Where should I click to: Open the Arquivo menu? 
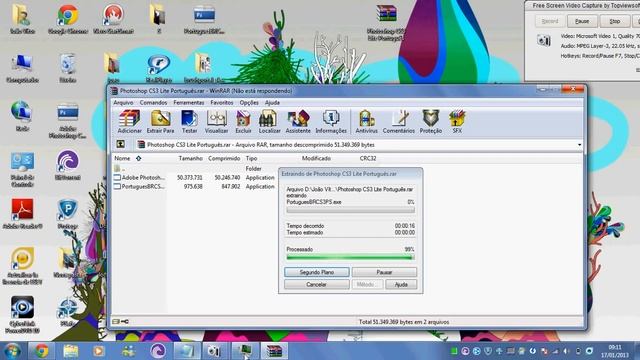tap(123, 102)
